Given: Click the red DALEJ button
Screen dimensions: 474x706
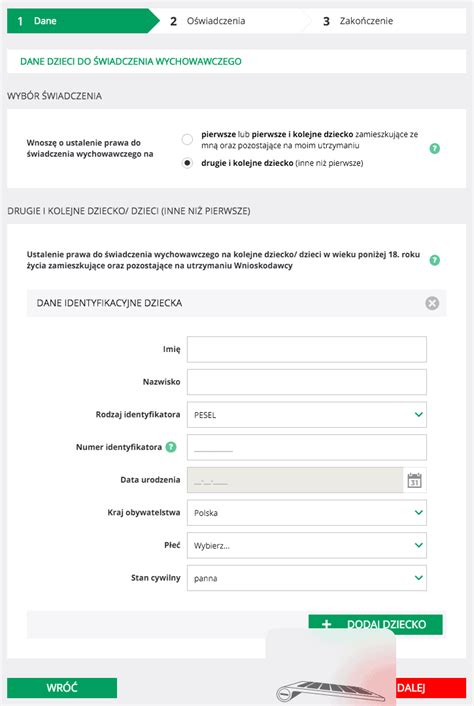Looking at the screenshot, I should pos(431,688).
